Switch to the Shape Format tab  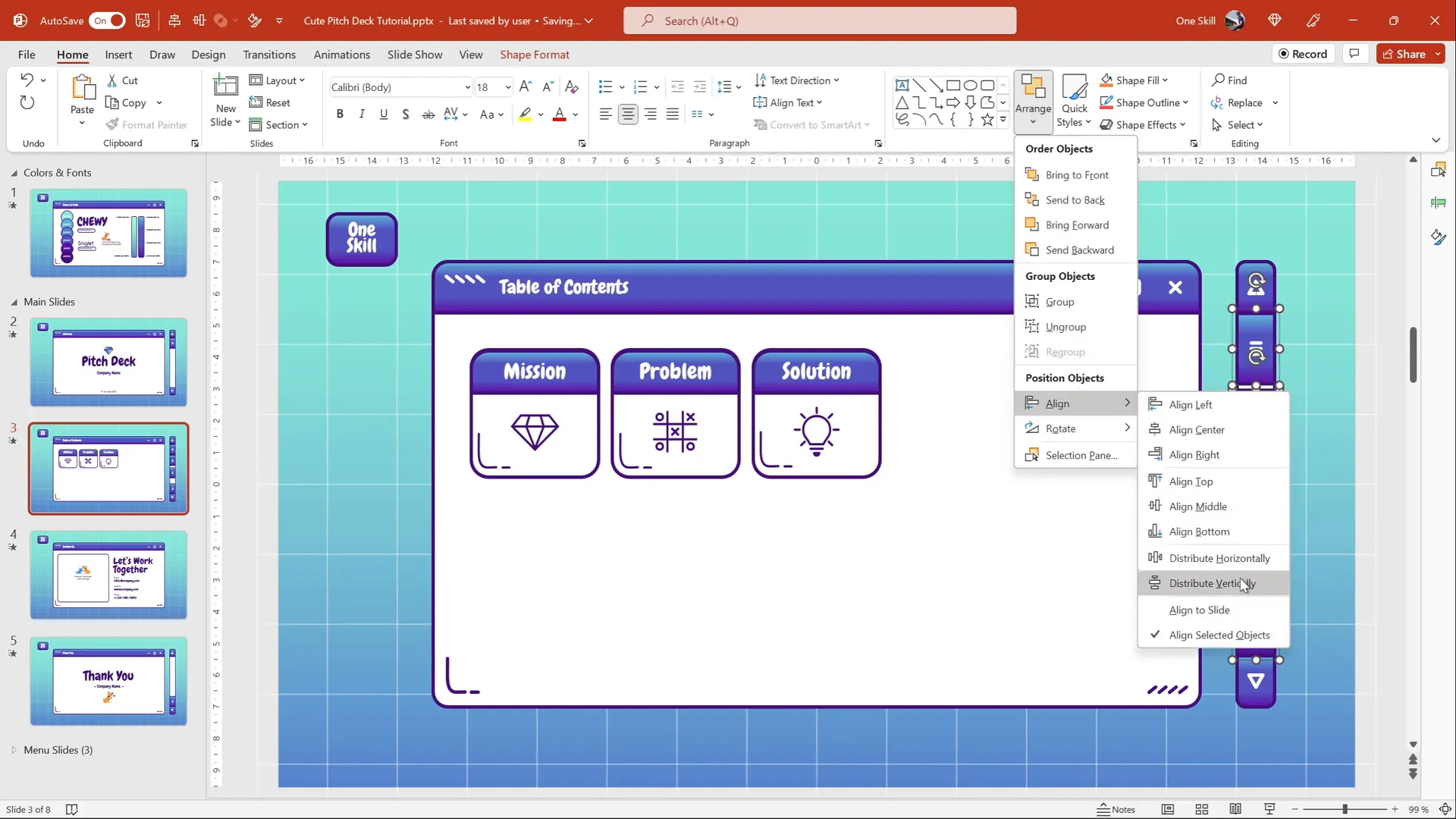535,55
